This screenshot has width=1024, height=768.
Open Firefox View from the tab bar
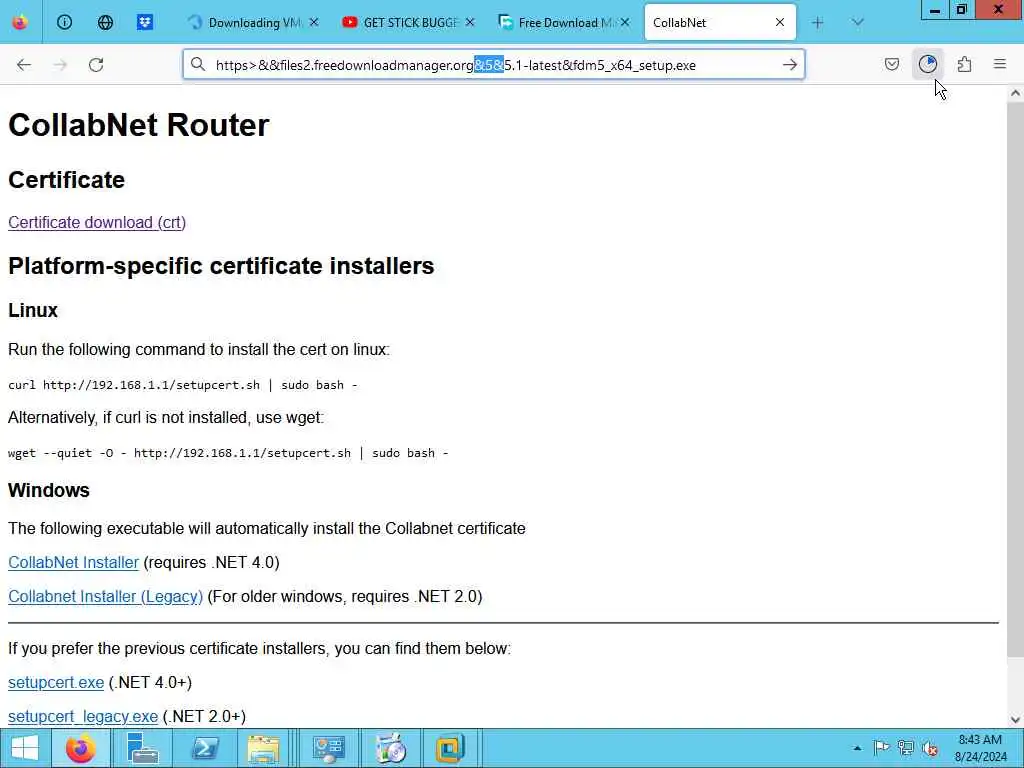click(20, 22)
